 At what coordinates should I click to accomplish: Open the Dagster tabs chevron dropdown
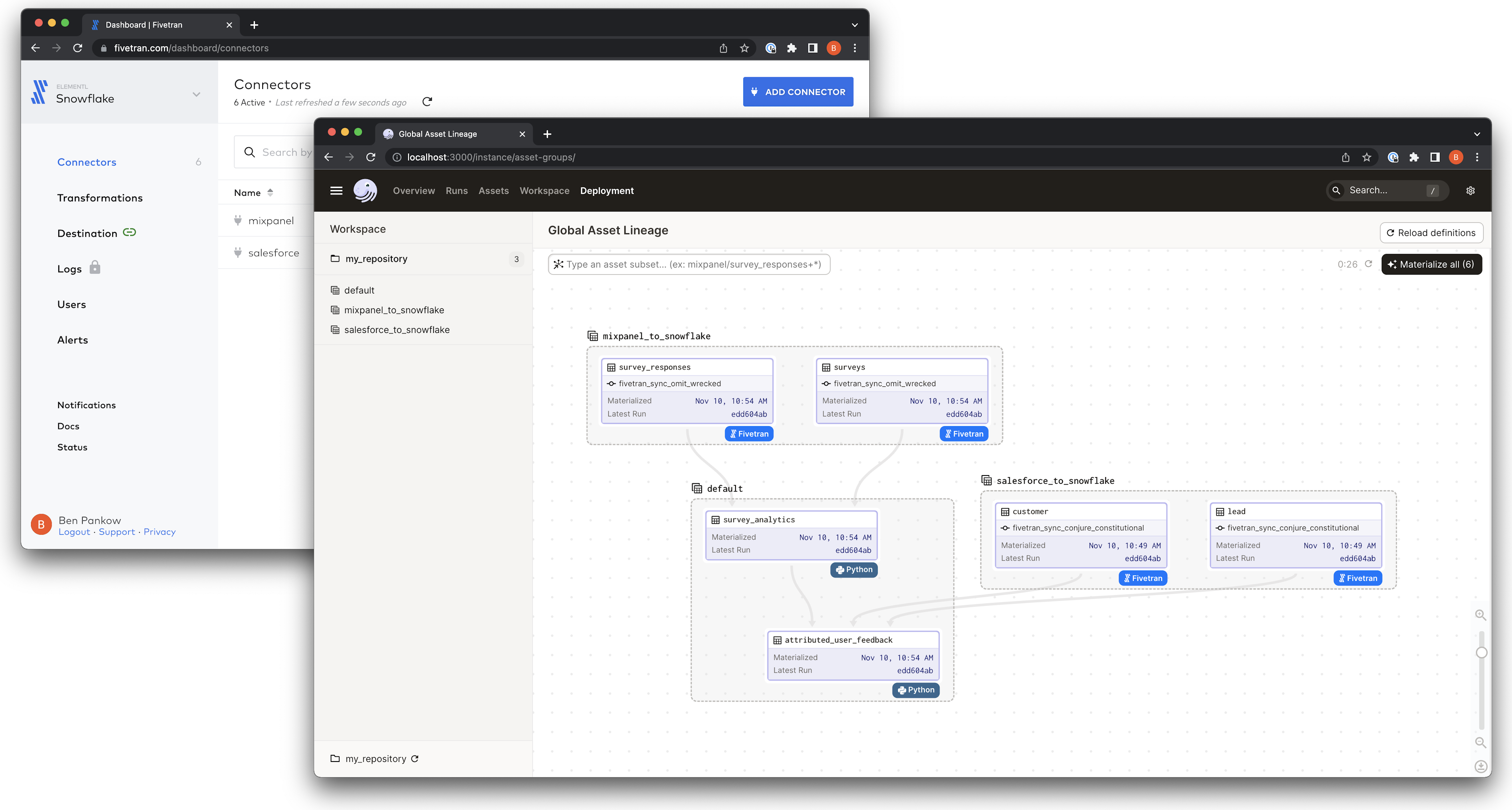click(x=1477, y=134)
